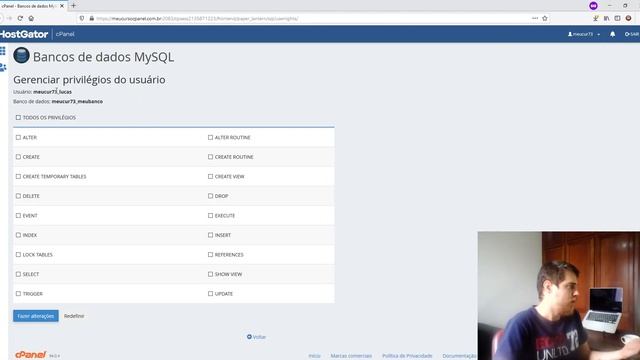Open the Início footer link
This screenshot has height=360, width=640.
tap(314, 356)
